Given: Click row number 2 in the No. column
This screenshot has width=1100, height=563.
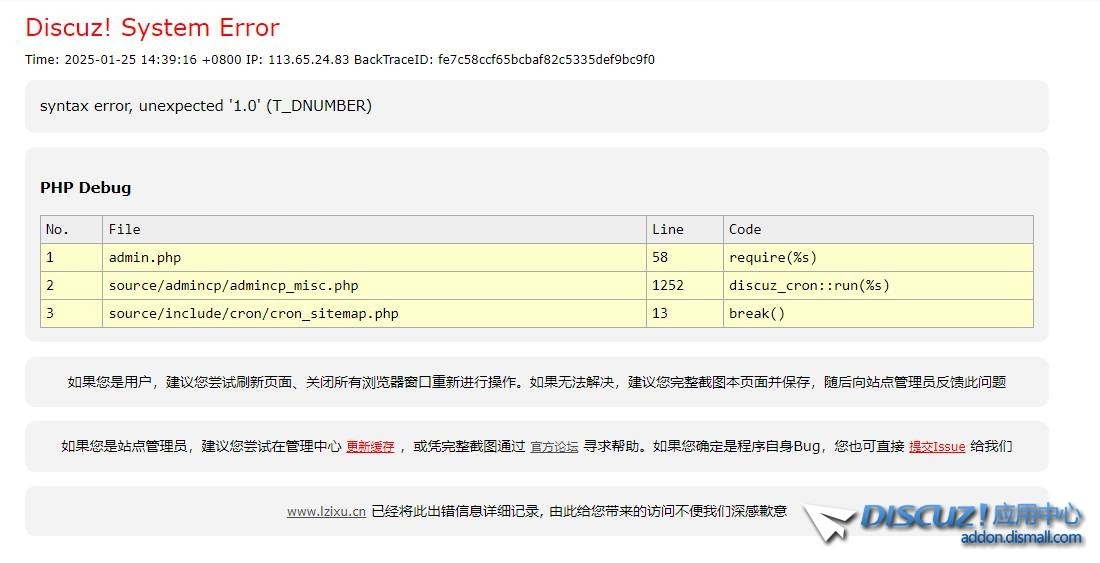Looking at the screenshot, I should coord(71,285).
